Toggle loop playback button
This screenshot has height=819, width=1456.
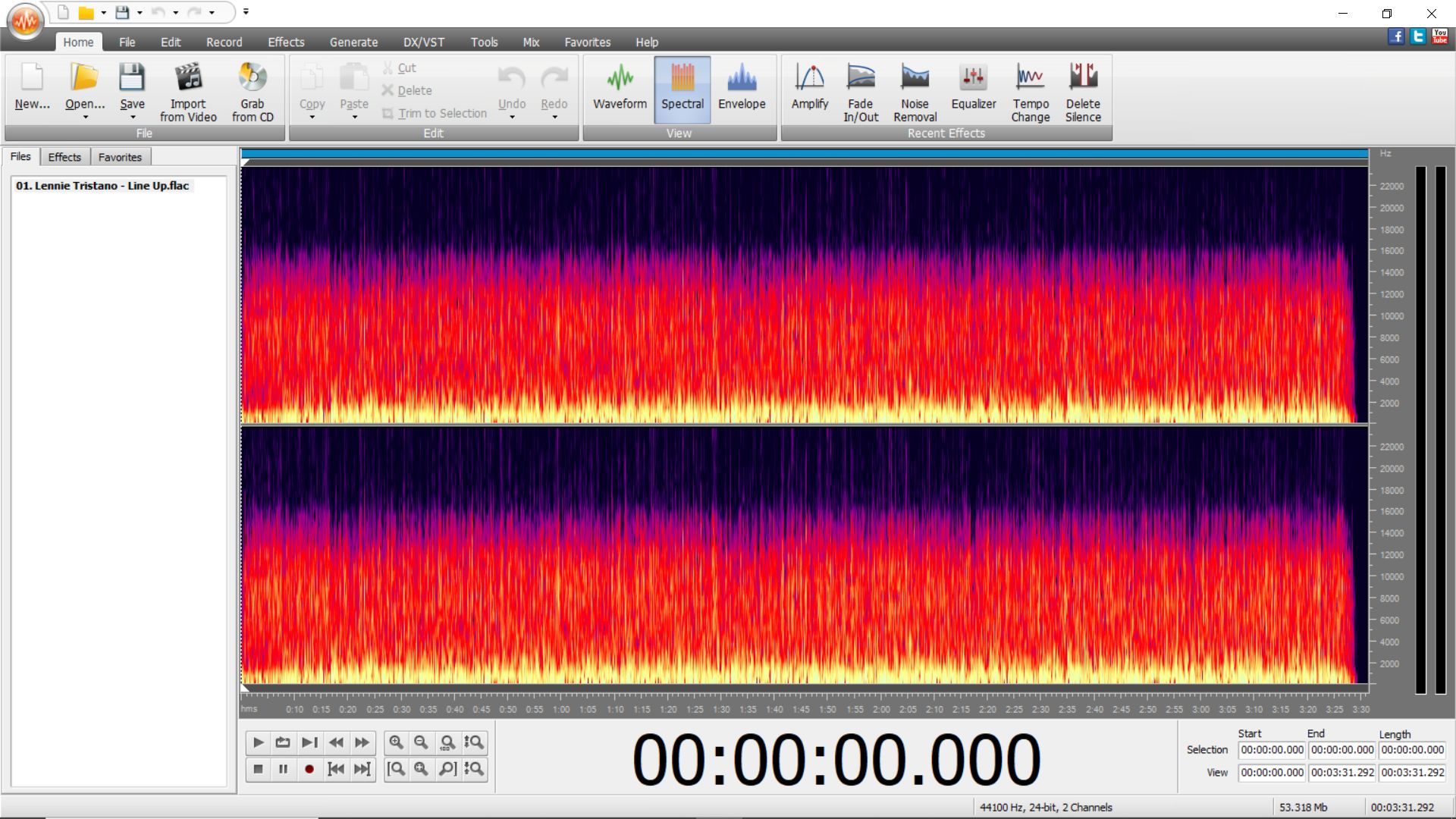point(283,742)
